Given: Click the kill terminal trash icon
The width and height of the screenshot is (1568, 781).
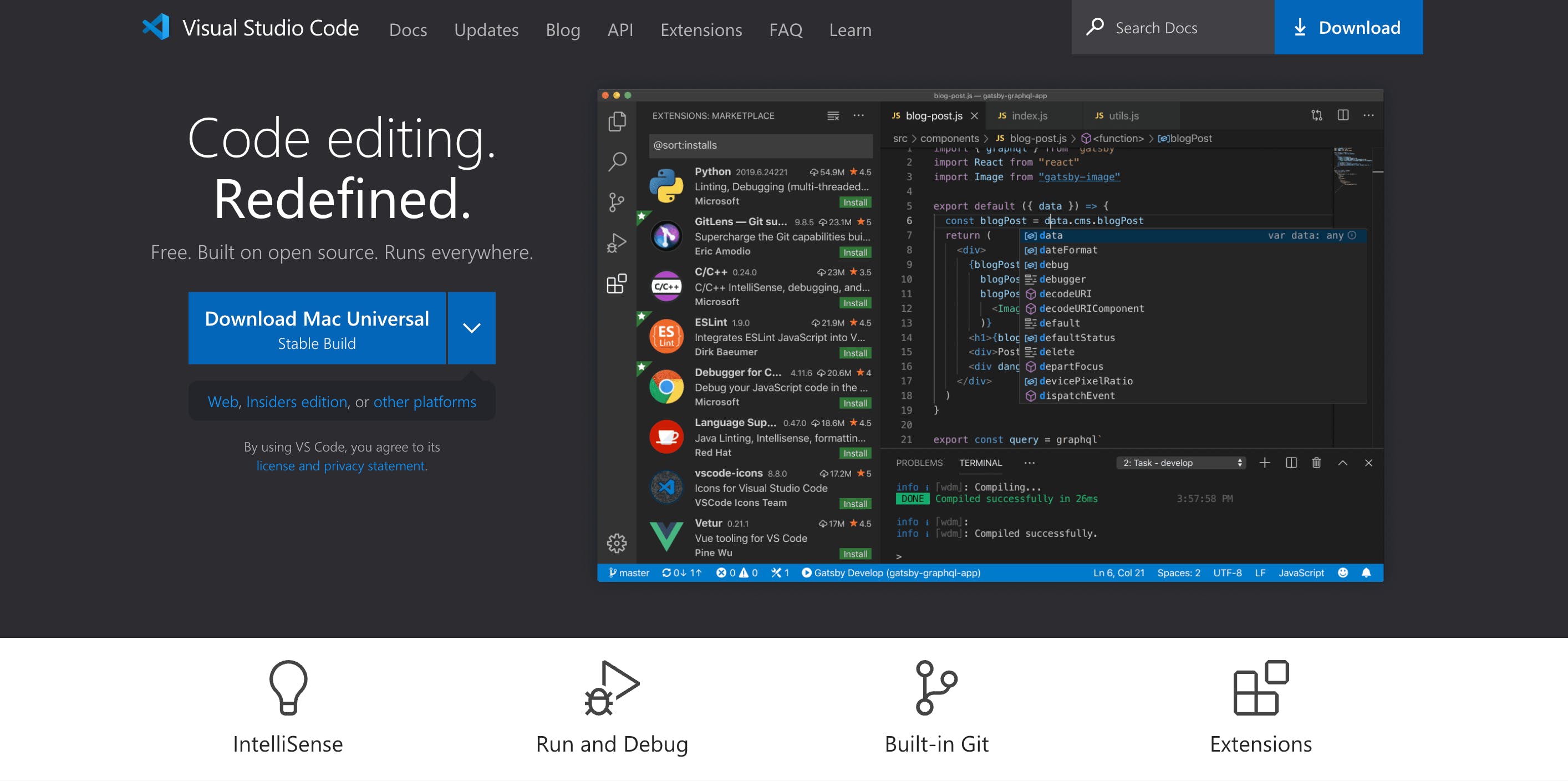Looking at the screenshot, I should coord(1317,463).
